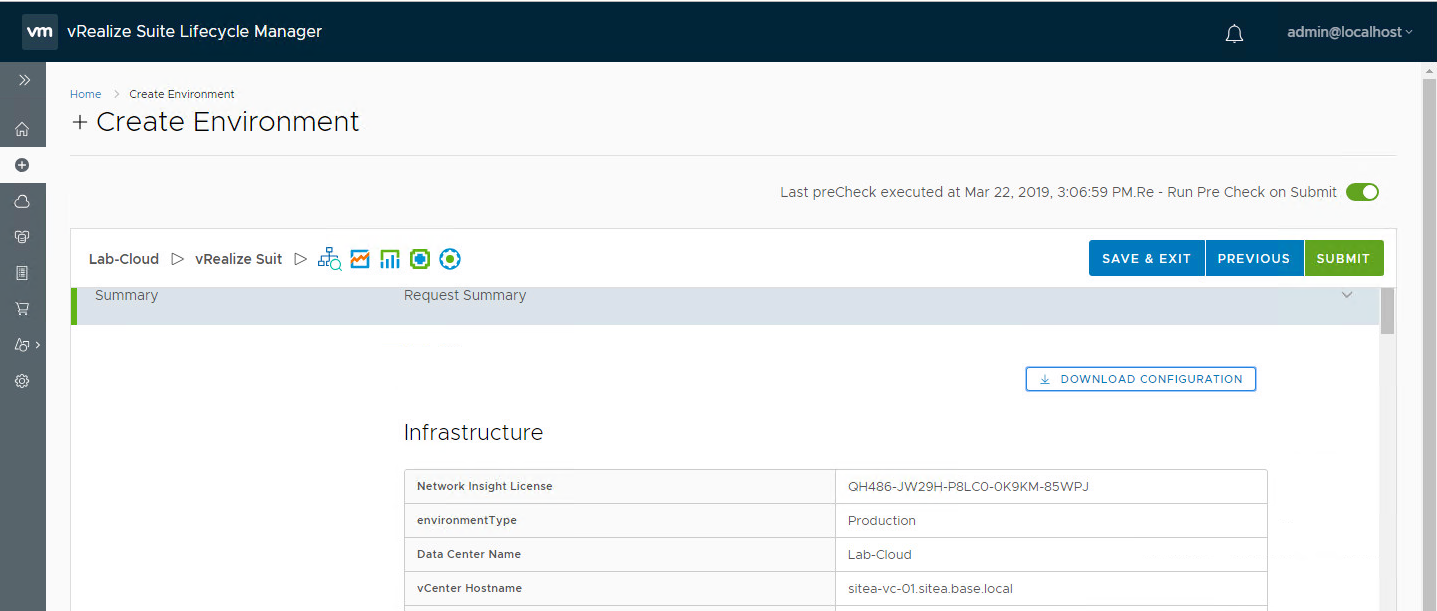
Task: Select the Lab-Cloud wizard step
Action: tap(124, 259)
